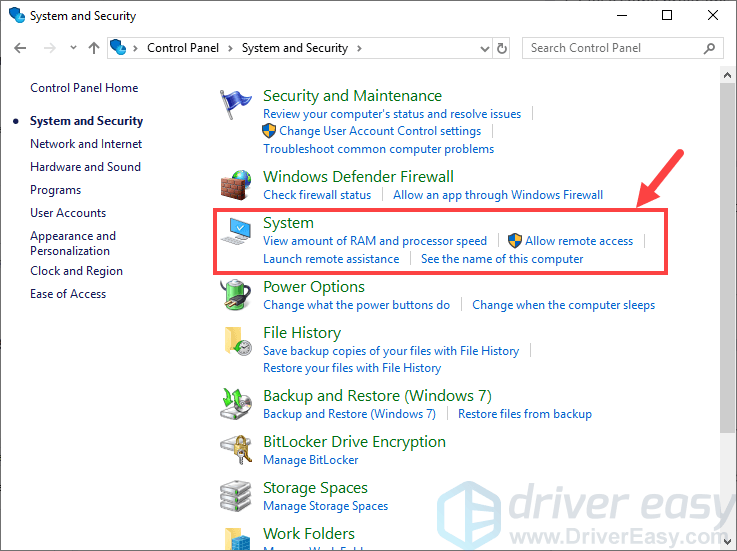Click the UAC shield icon beside Change User Account

click(269, 131)
